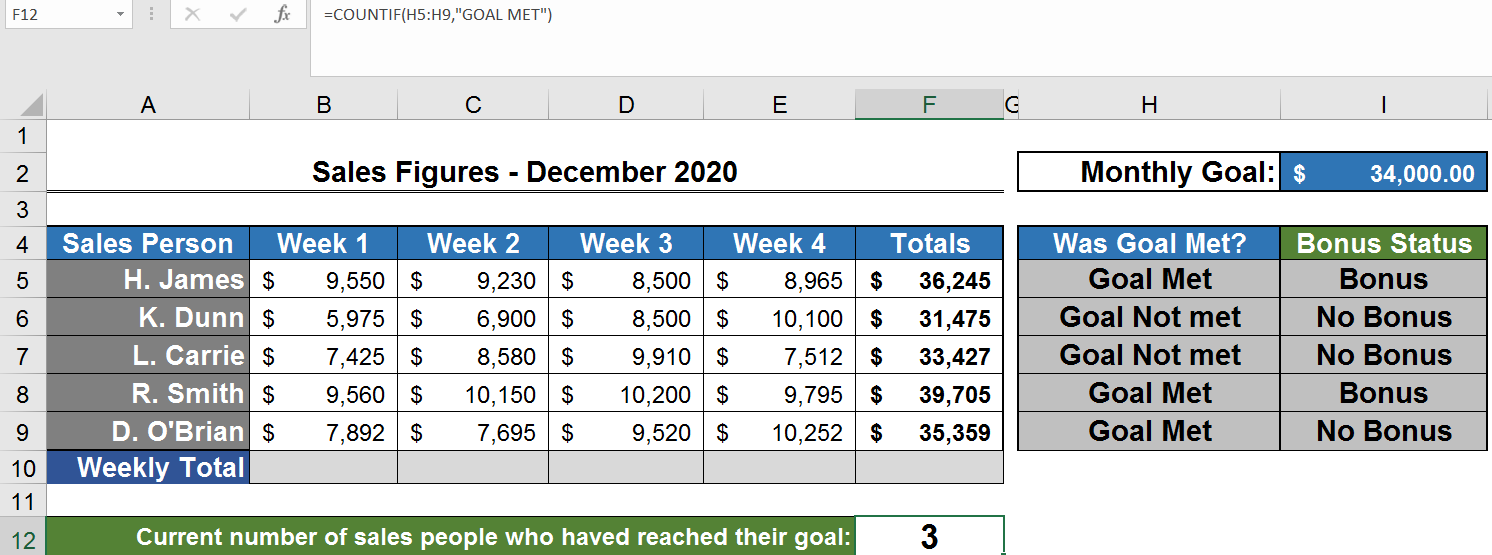1492x555 pixels.
Task: Click the Weekly Total label cell
Action: pos(148,468)
